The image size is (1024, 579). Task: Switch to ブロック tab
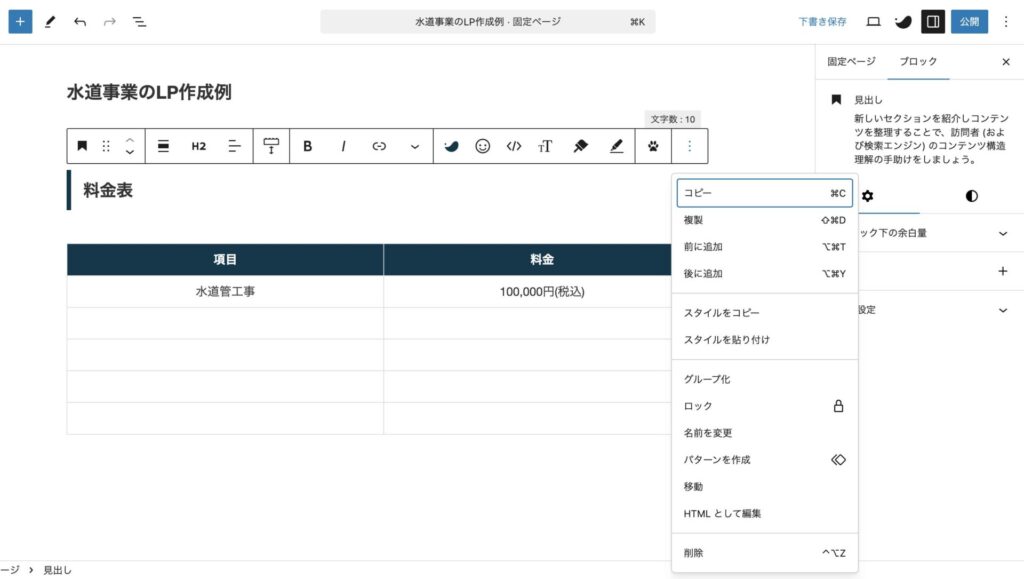tap(918, 61)
